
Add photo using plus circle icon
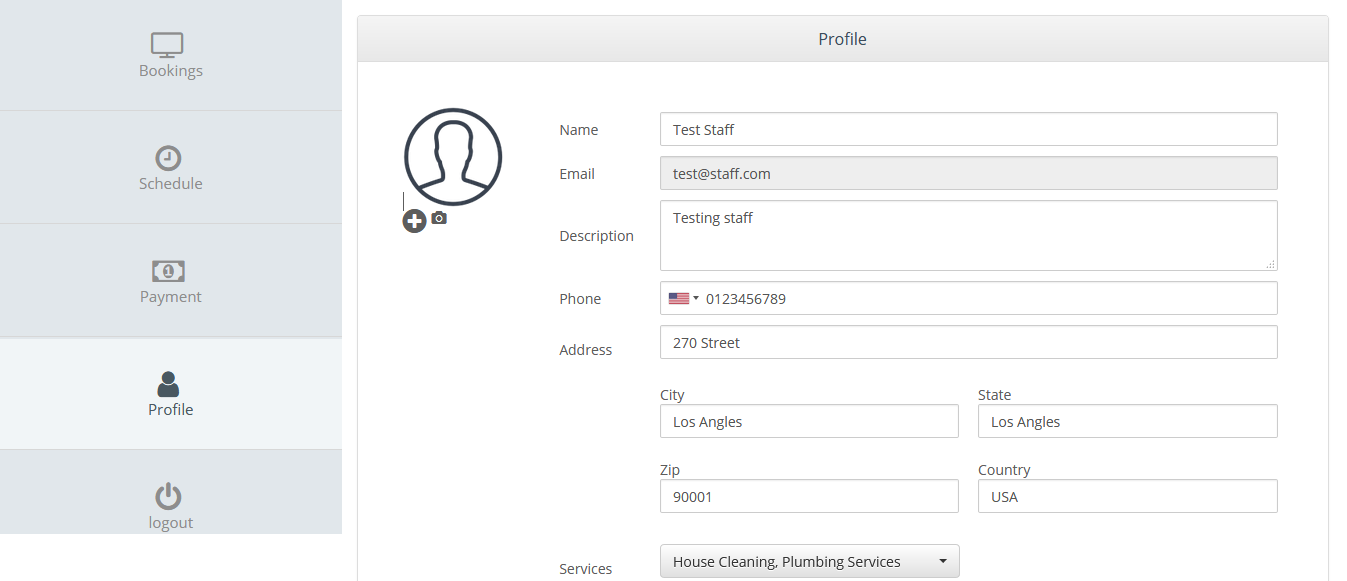click(x=415, y=221)
